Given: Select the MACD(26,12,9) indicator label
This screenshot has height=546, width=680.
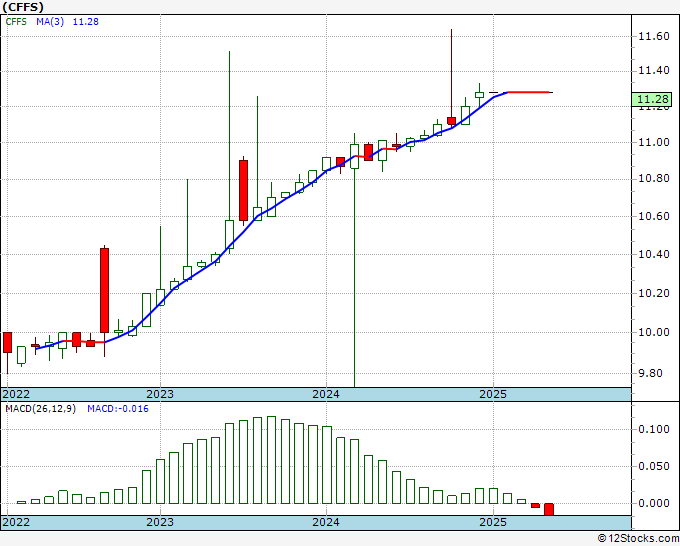Looking at the screenshot, I should pyautogui.click(x=40, y=409).
